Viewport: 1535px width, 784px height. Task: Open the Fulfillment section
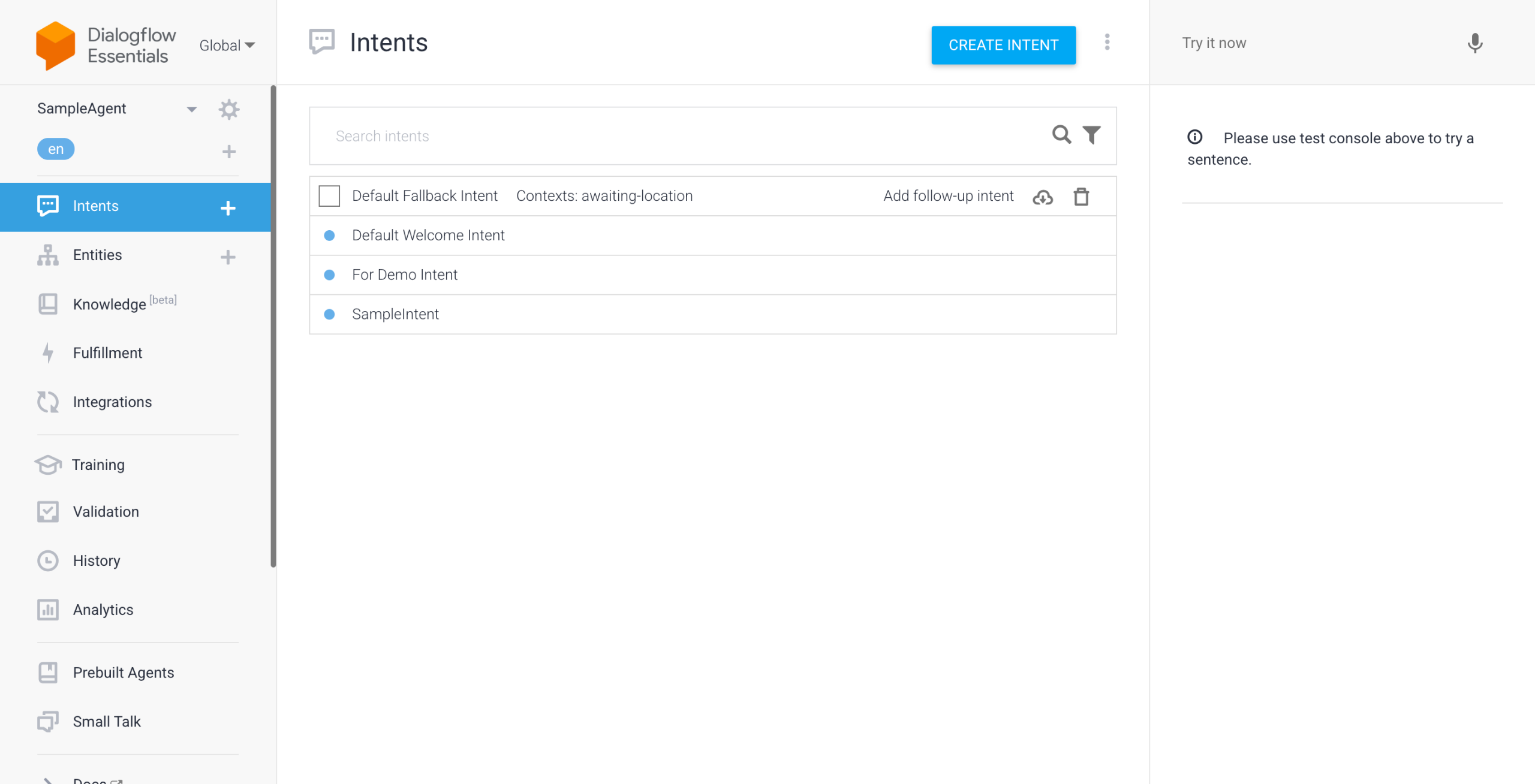pyautogui.click(x=107, y=352)
